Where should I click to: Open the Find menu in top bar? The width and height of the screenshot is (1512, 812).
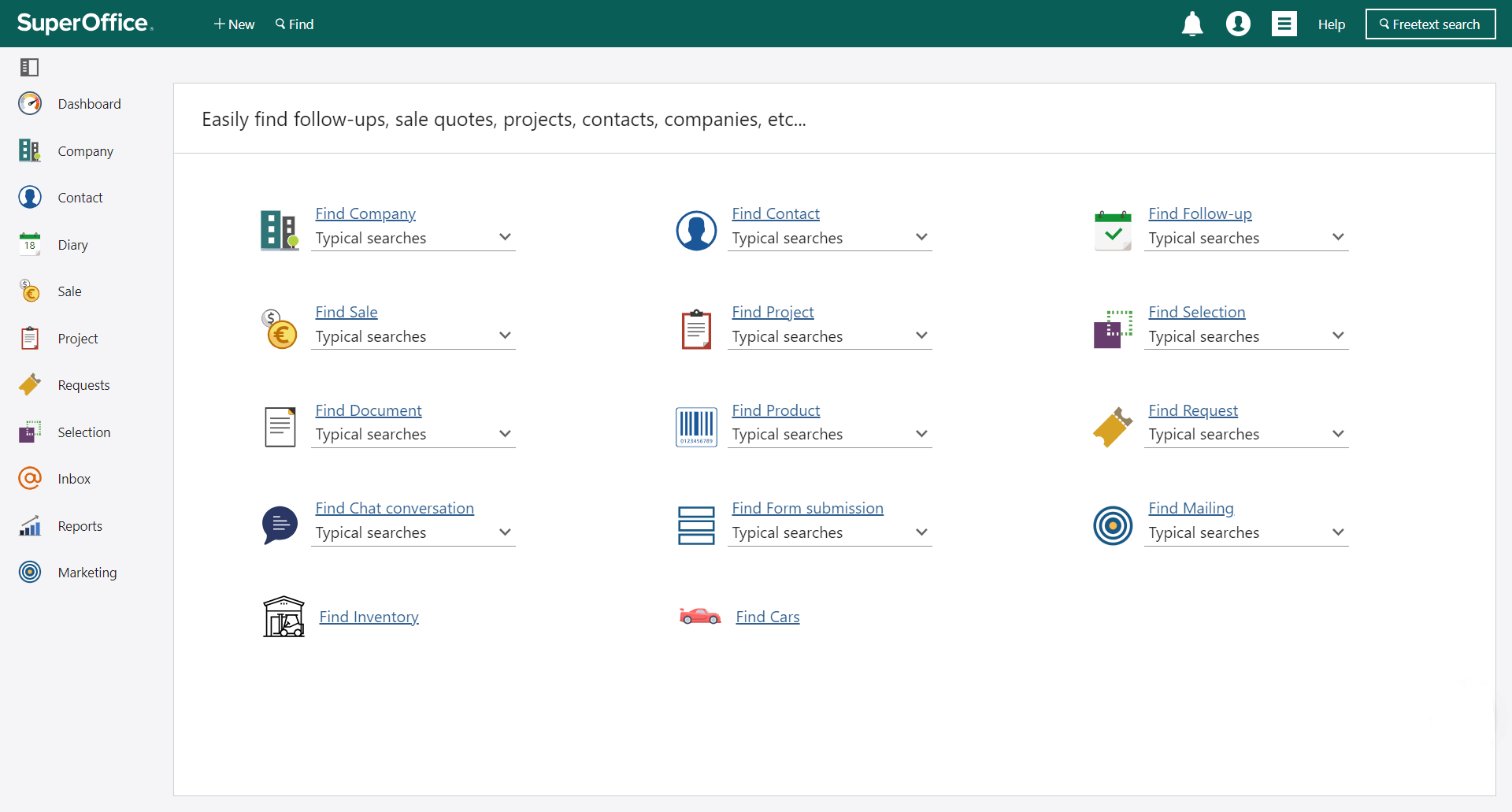coord(295,24)
